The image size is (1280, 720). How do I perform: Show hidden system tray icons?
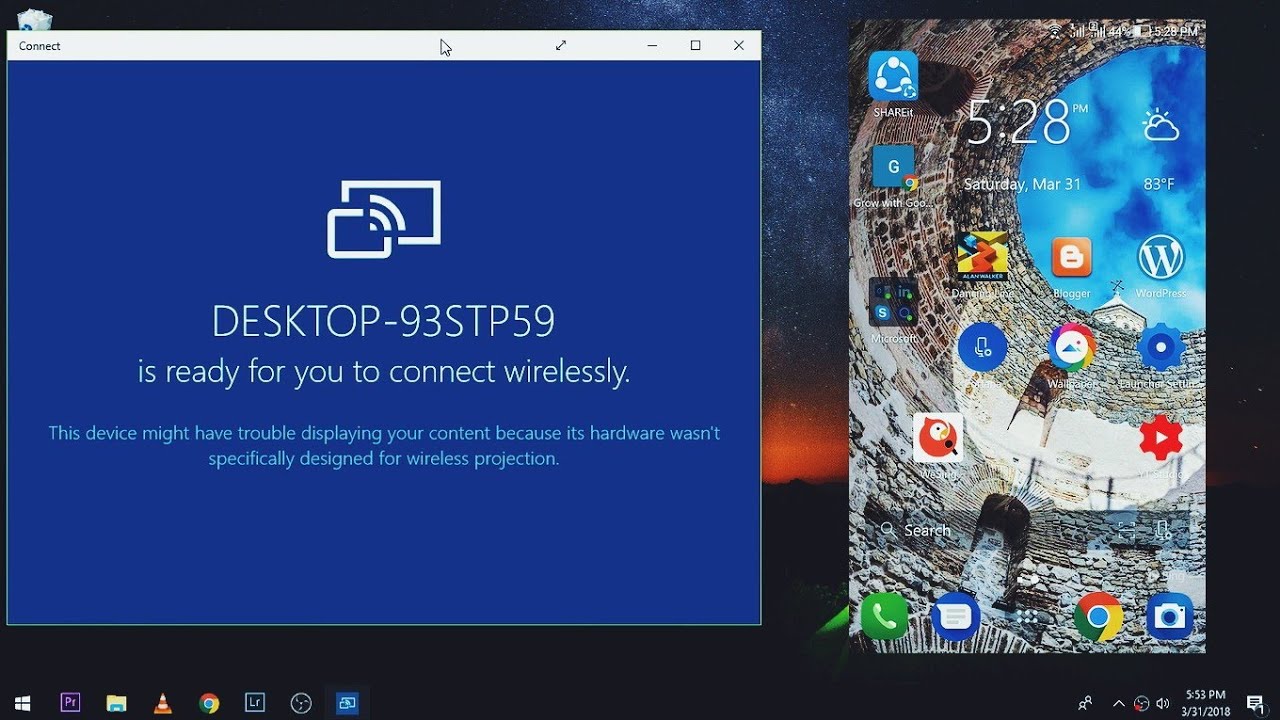point(1119,703)
